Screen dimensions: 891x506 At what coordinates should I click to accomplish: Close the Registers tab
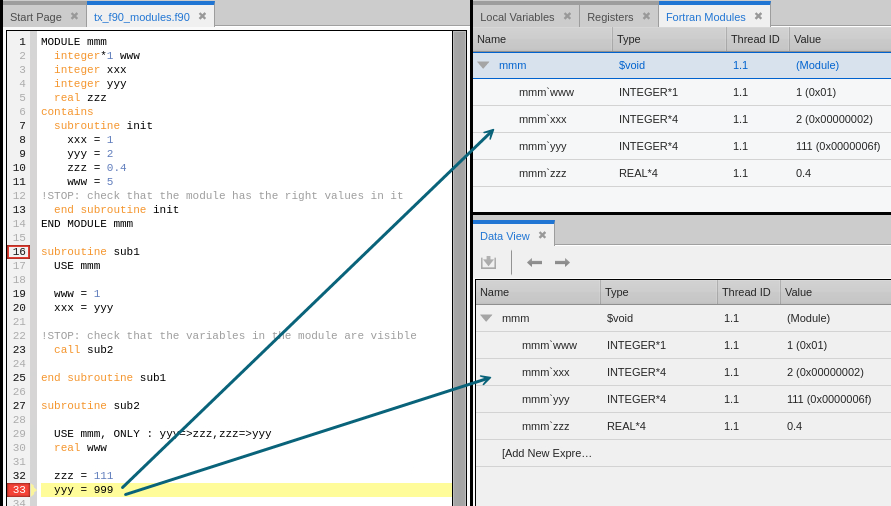646,16
